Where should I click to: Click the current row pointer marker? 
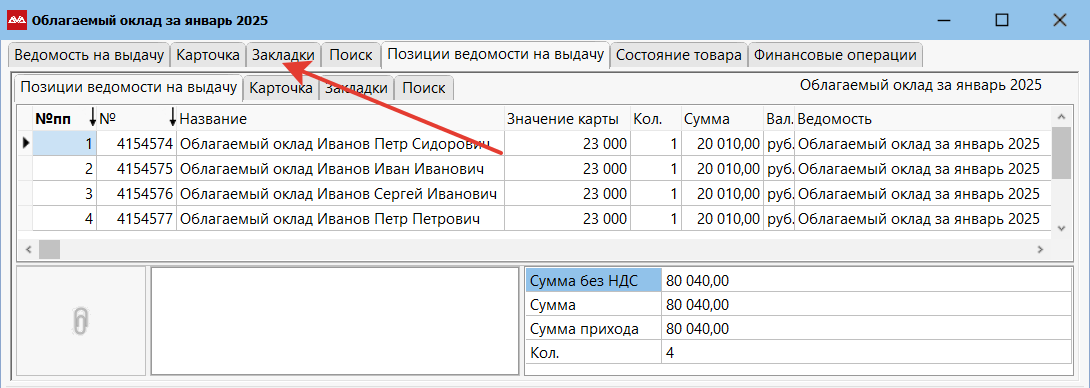pyautogui.click(x=26, y=143)
